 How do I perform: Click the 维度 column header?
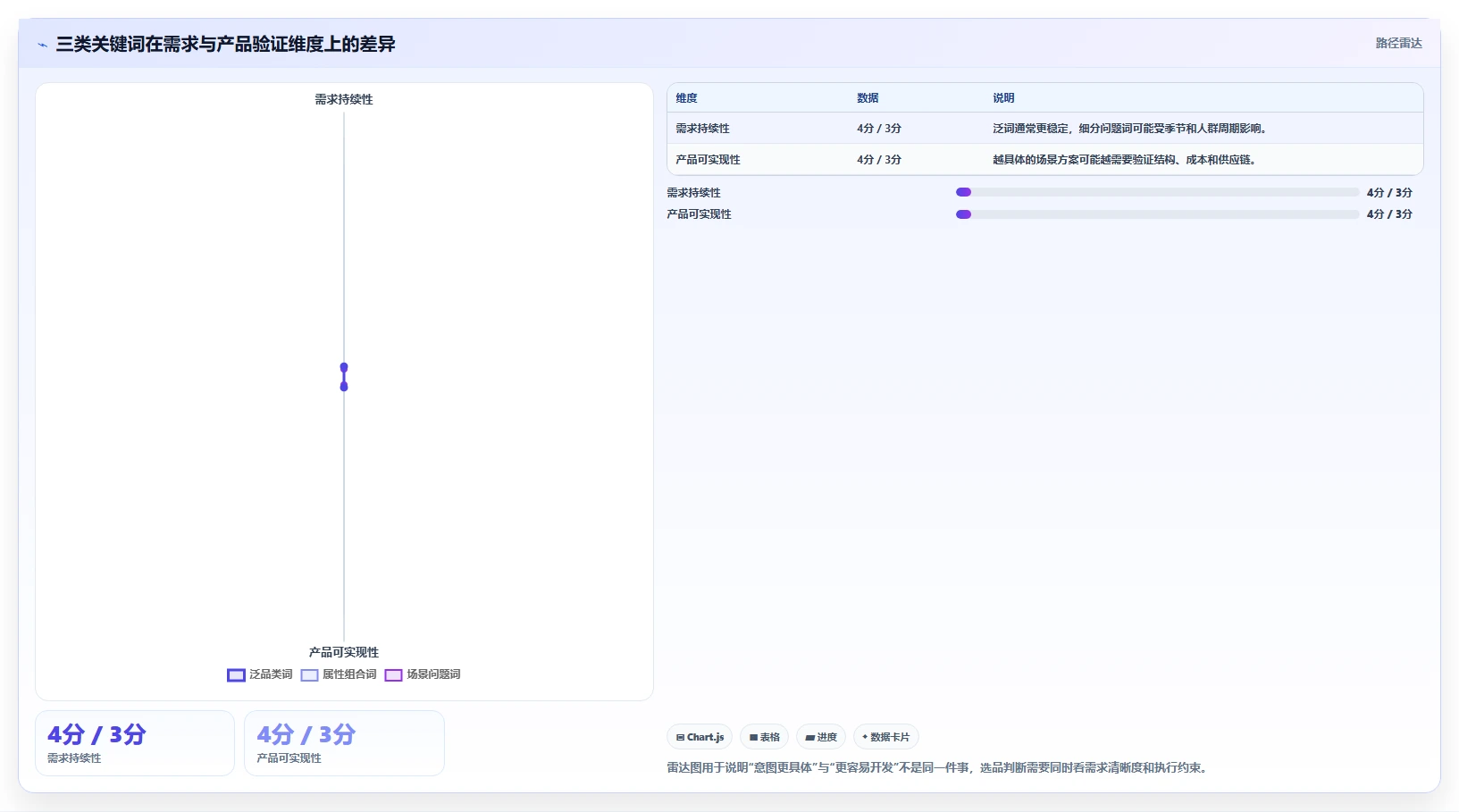tap(686, 98)
